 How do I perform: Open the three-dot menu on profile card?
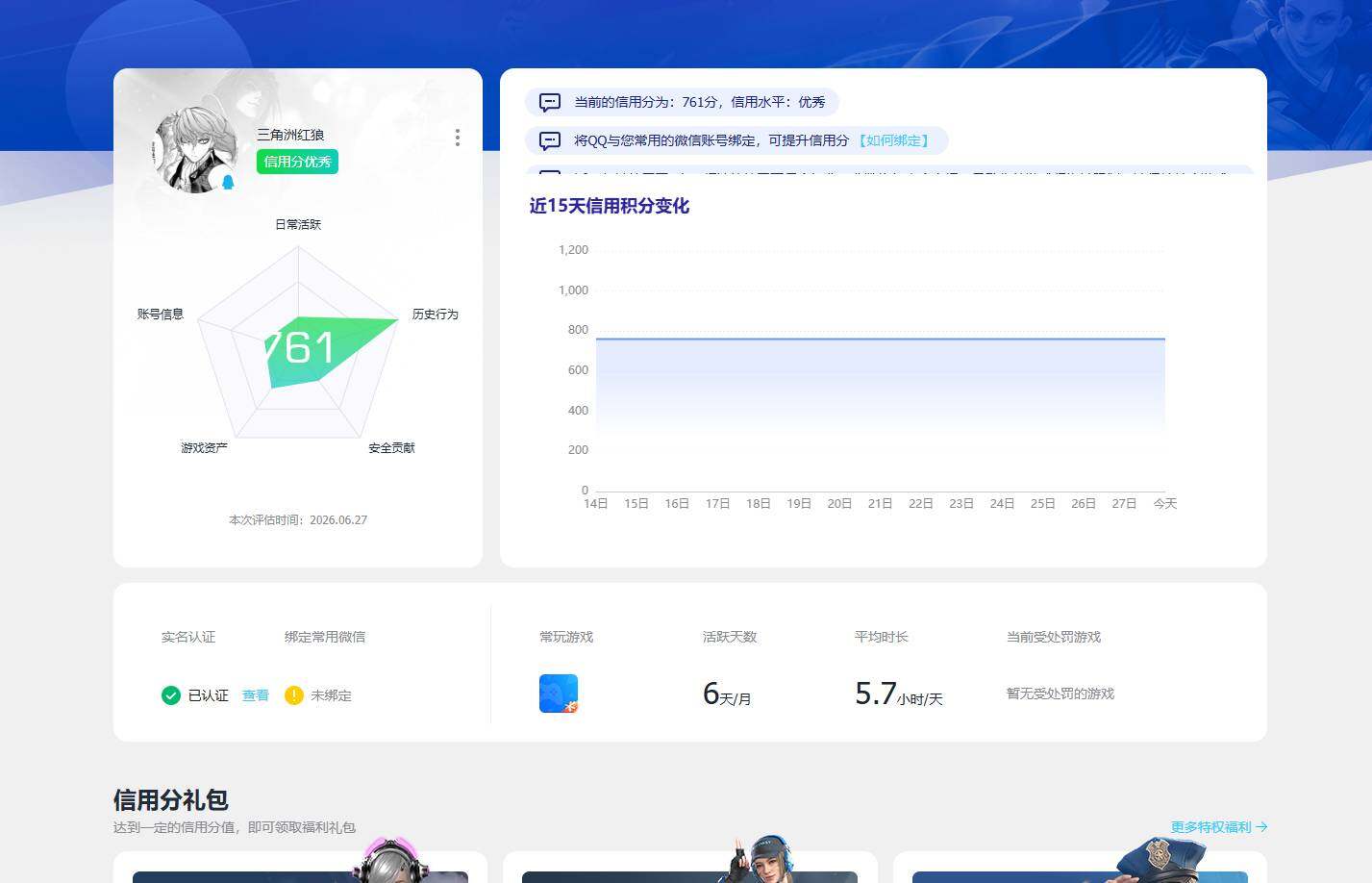[458, 138]
